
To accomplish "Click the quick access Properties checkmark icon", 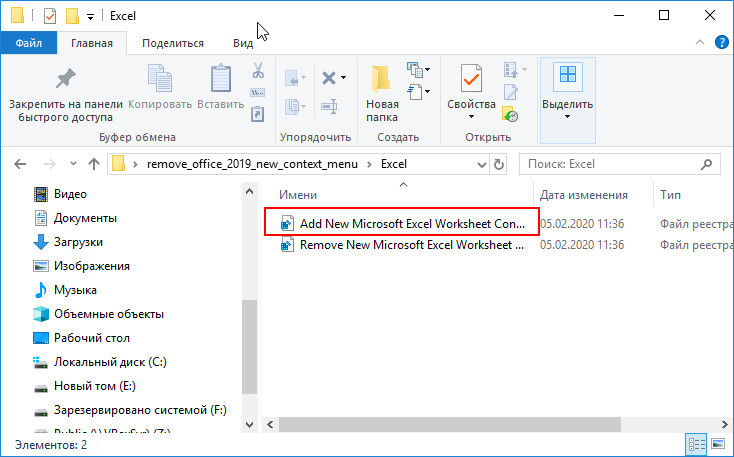I will coord(50,16).
